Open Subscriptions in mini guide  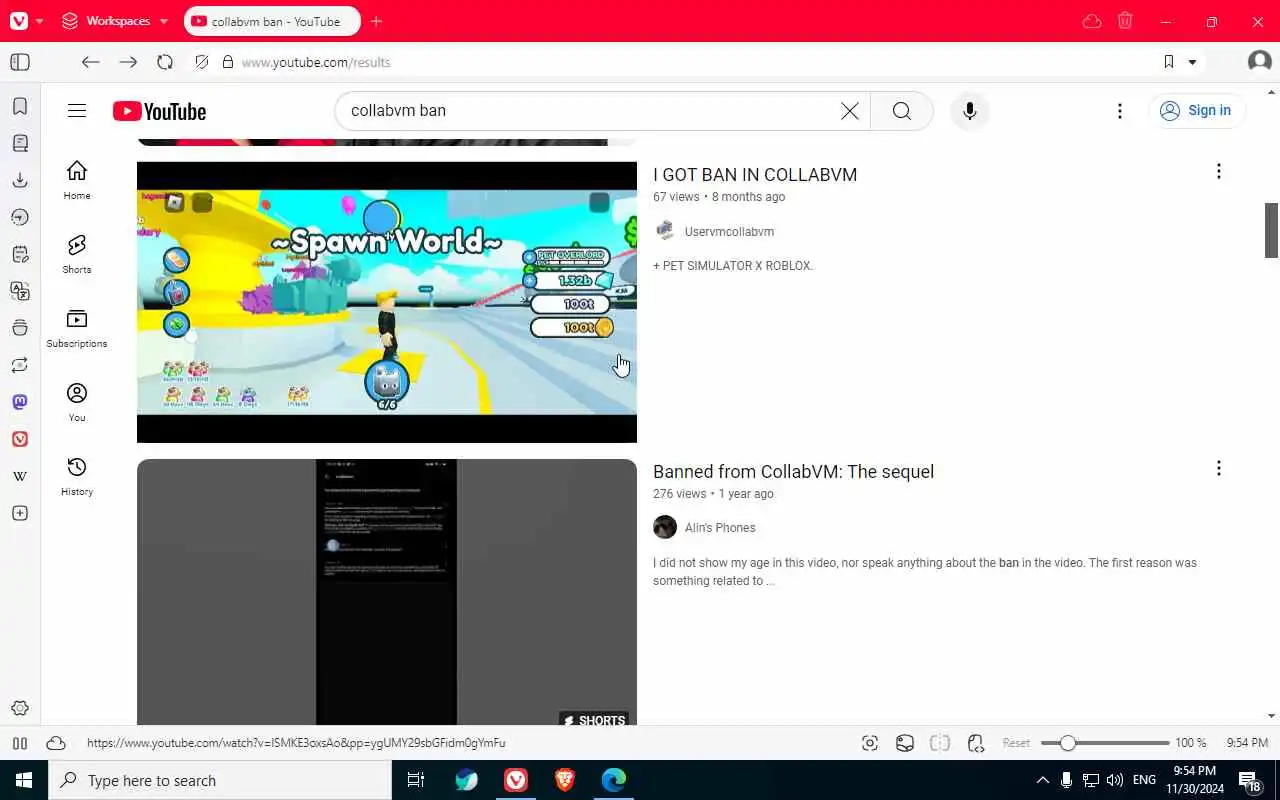pos(77,329)
